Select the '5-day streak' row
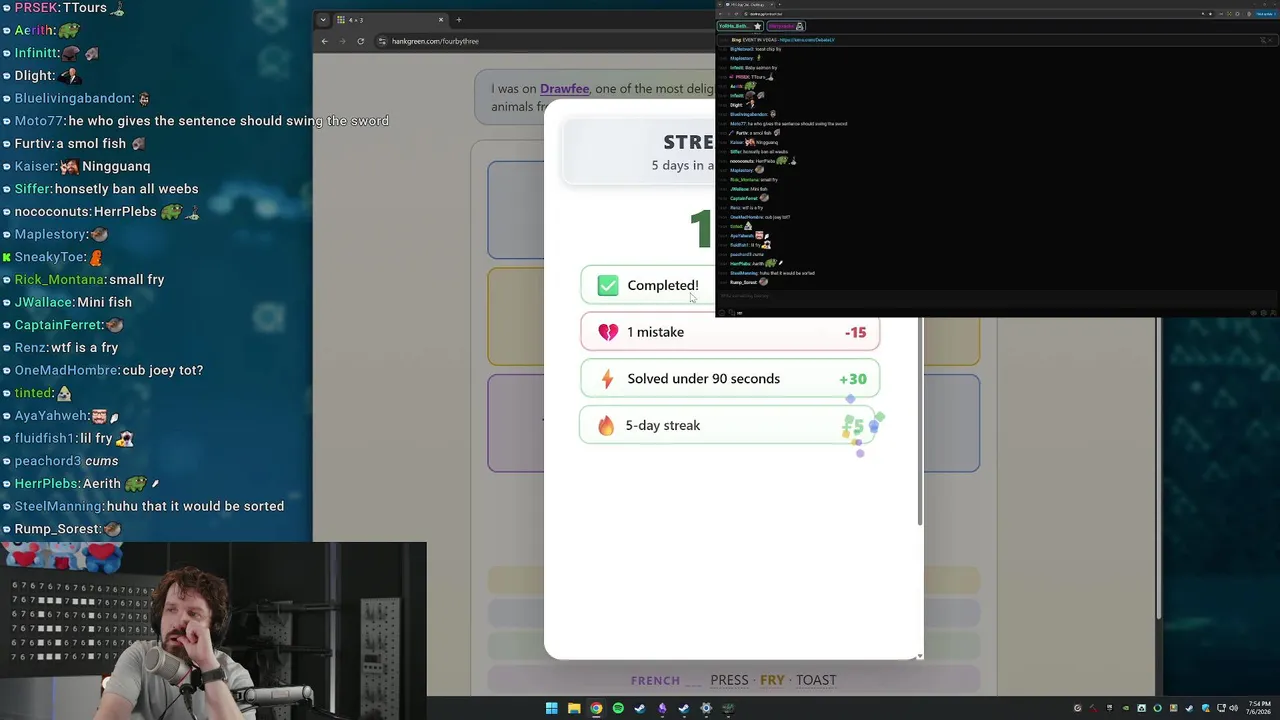Screen dimensions: 1280x720 [730, 425]
